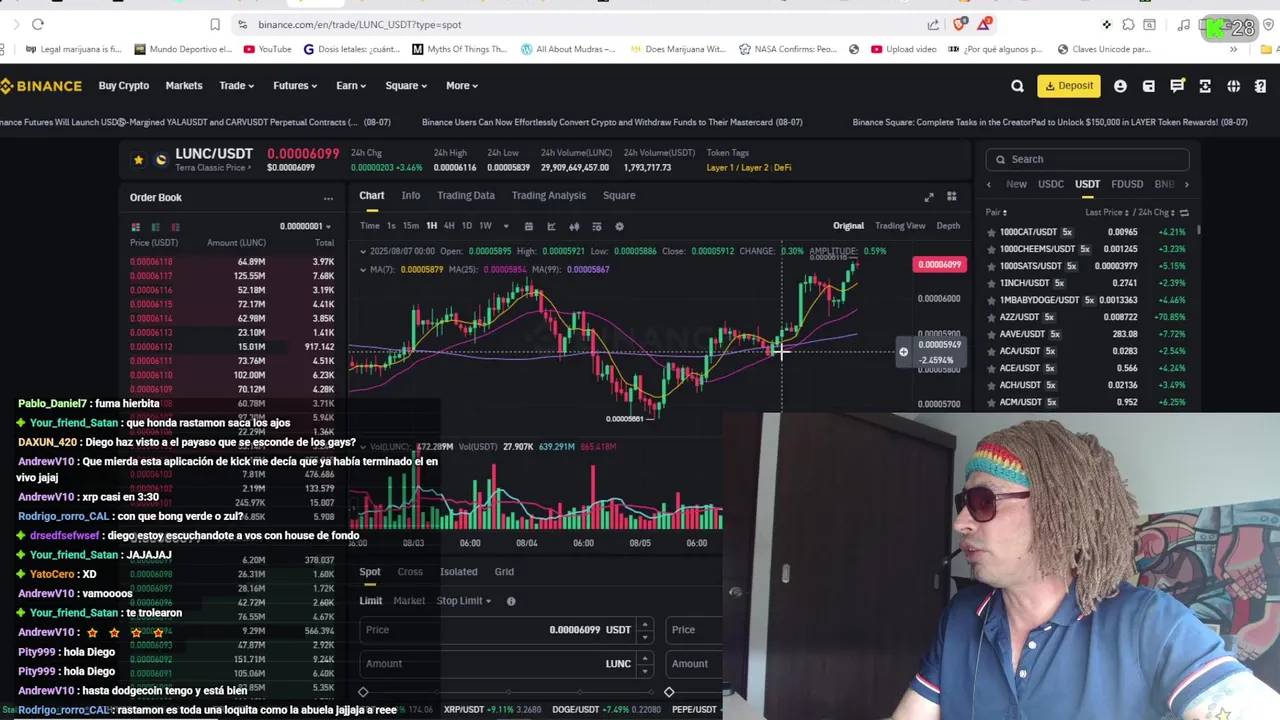Open the chart display options icon
Screen dimensions: 1280x720
[x=597, y=227]
